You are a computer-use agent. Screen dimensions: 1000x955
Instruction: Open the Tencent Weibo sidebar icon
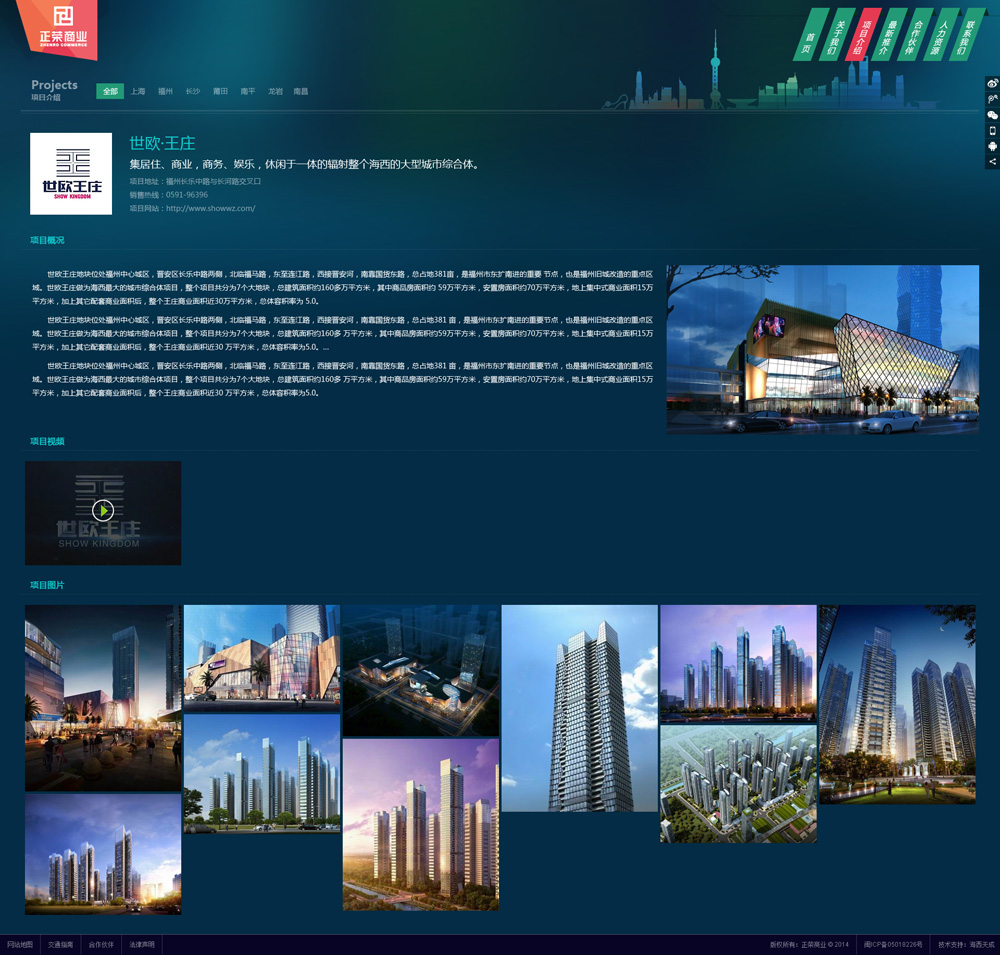coord(992,100)
